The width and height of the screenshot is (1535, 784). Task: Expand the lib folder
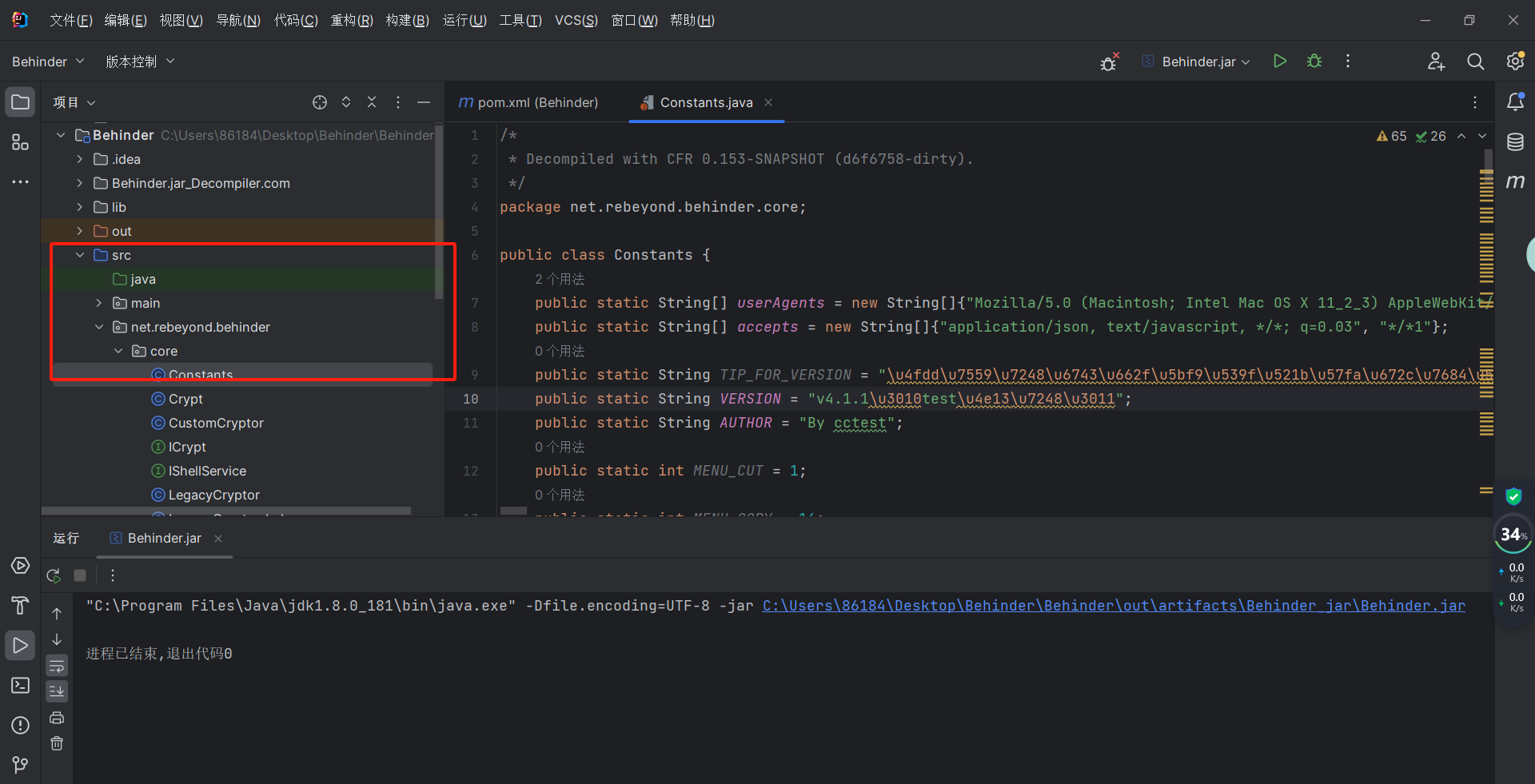point(80,207)
